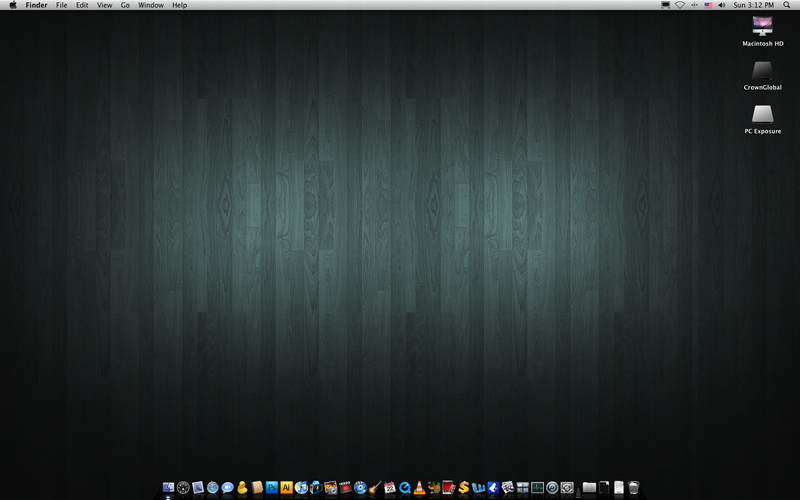Viewport: 800px width, 500px height.
Task: Click the Finder icon in dock
Action: (168, 488)
